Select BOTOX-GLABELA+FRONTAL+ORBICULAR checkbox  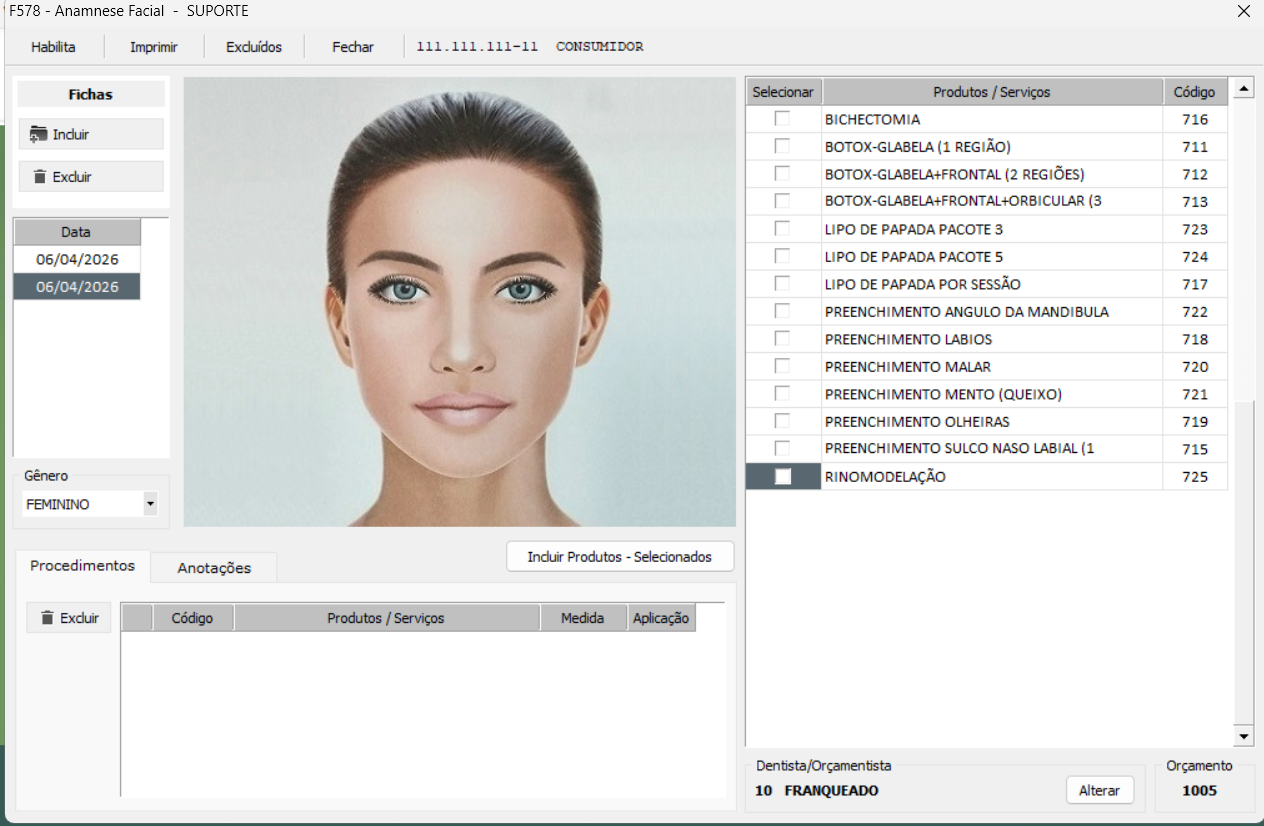pyautogui.click(x=782, y=201)
